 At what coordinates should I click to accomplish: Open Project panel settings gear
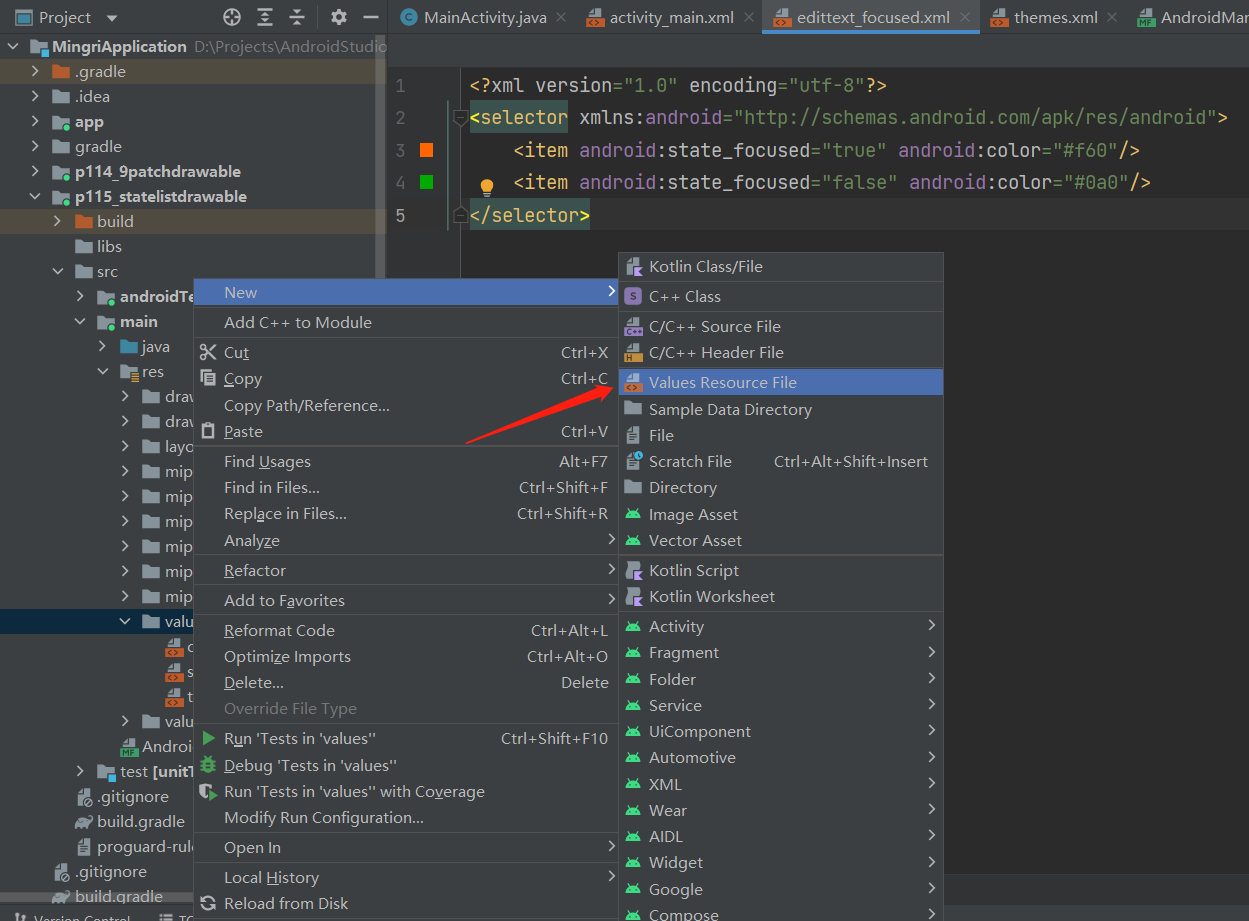[x=339, y=17]
